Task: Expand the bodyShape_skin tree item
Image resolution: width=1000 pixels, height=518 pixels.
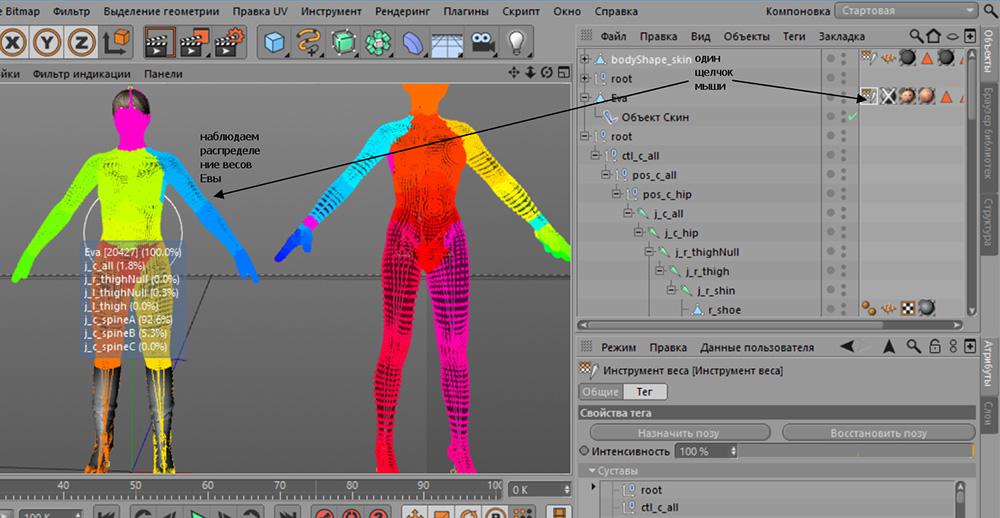Action: [x=586, y=59]
